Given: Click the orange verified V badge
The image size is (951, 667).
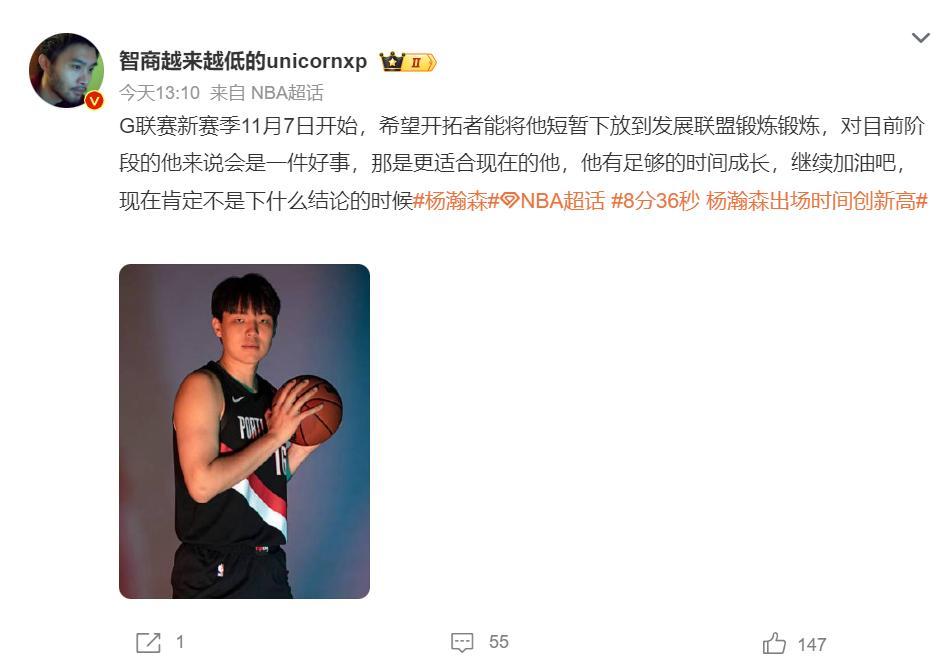Looking at the screenshot, I should 94,100.
